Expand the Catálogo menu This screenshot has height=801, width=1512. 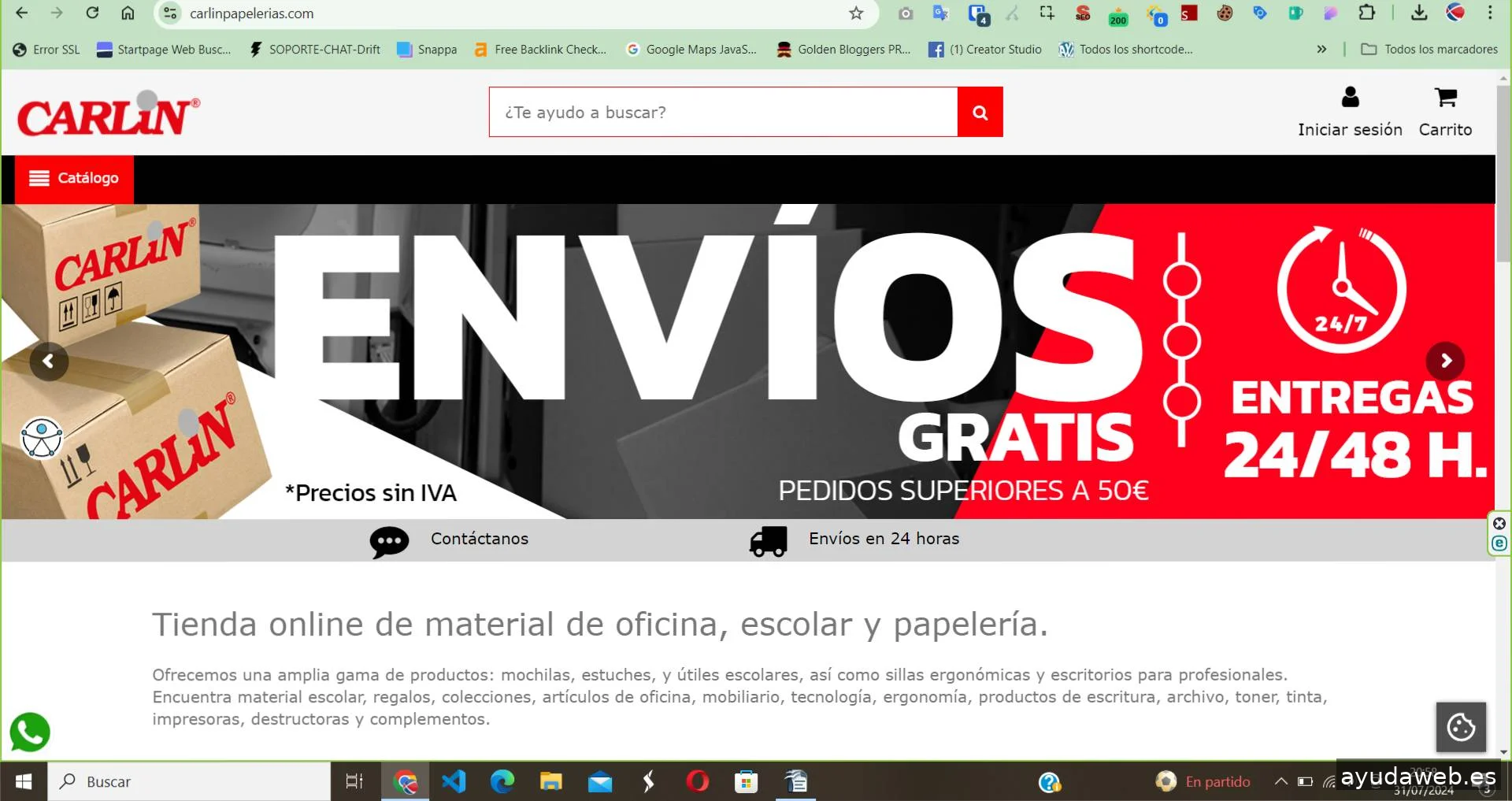(74, 179)
